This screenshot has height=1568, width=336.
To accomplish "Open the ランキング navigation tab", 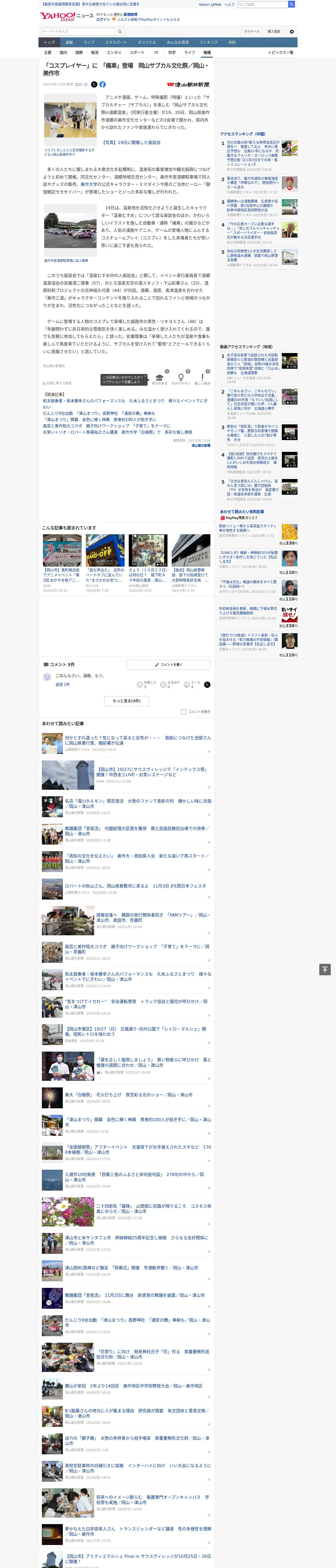I will point(209,43).
